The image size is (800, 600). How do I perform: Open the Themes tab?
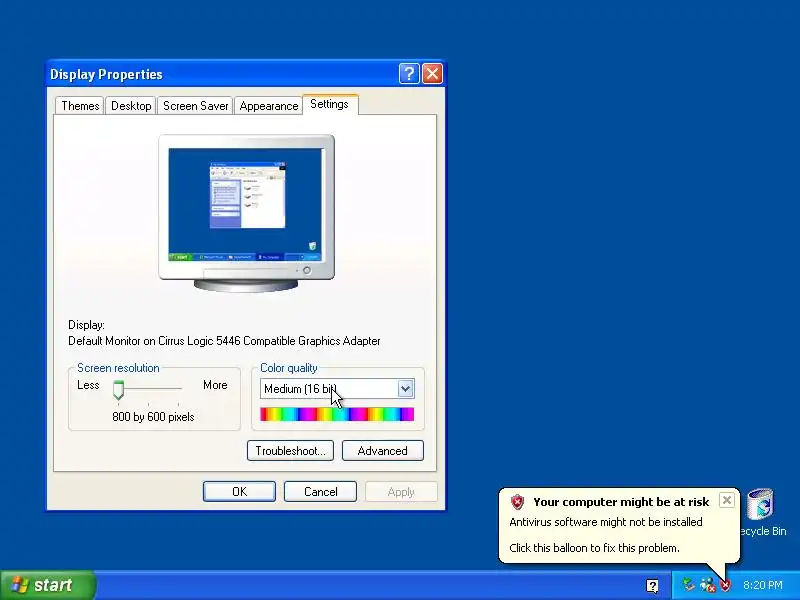click(x=80, y=106)
